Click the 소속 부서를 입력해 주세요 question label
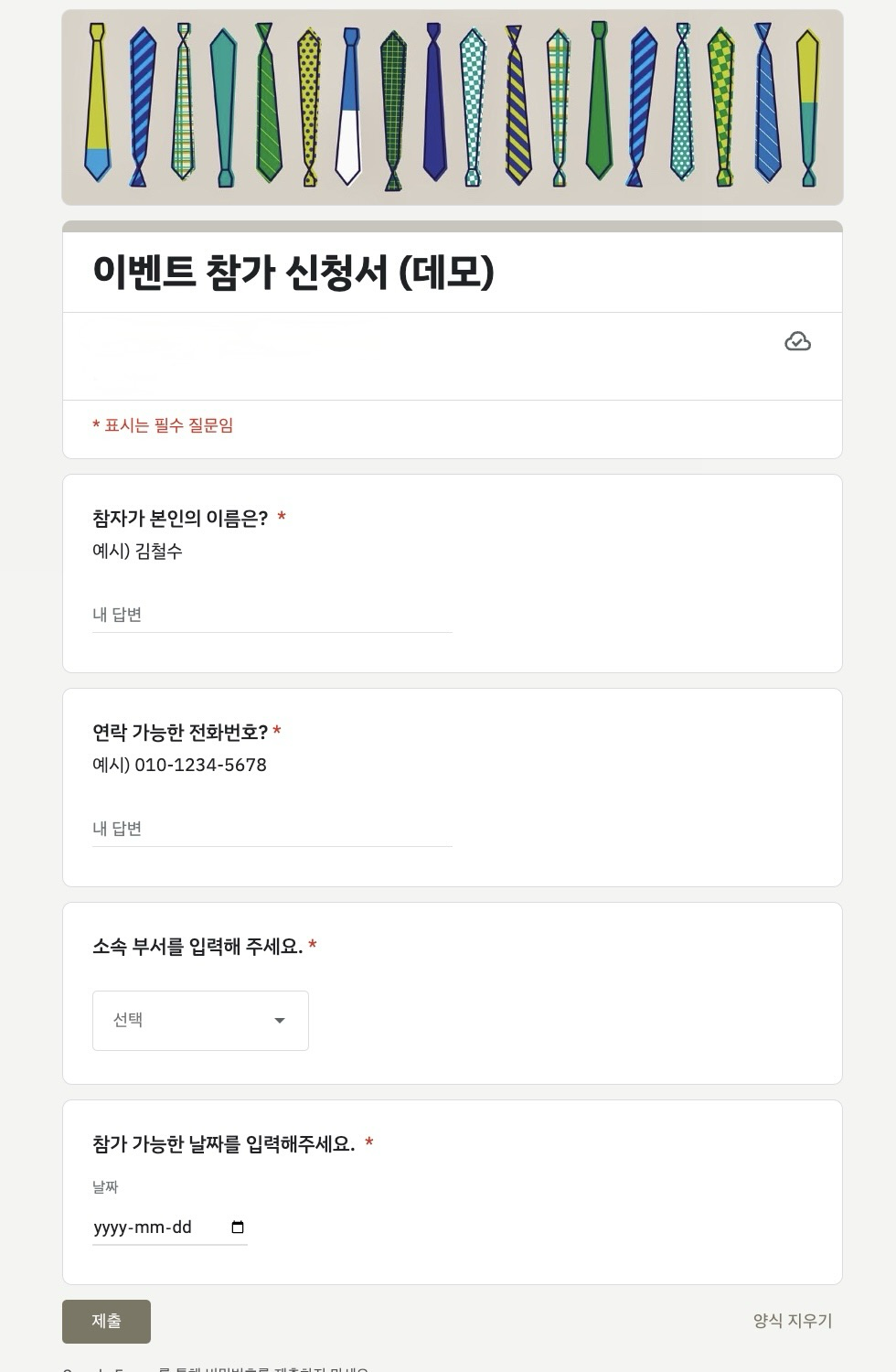Image resolution: width=896 pixels, height=1372 pixels. point(197,947)
